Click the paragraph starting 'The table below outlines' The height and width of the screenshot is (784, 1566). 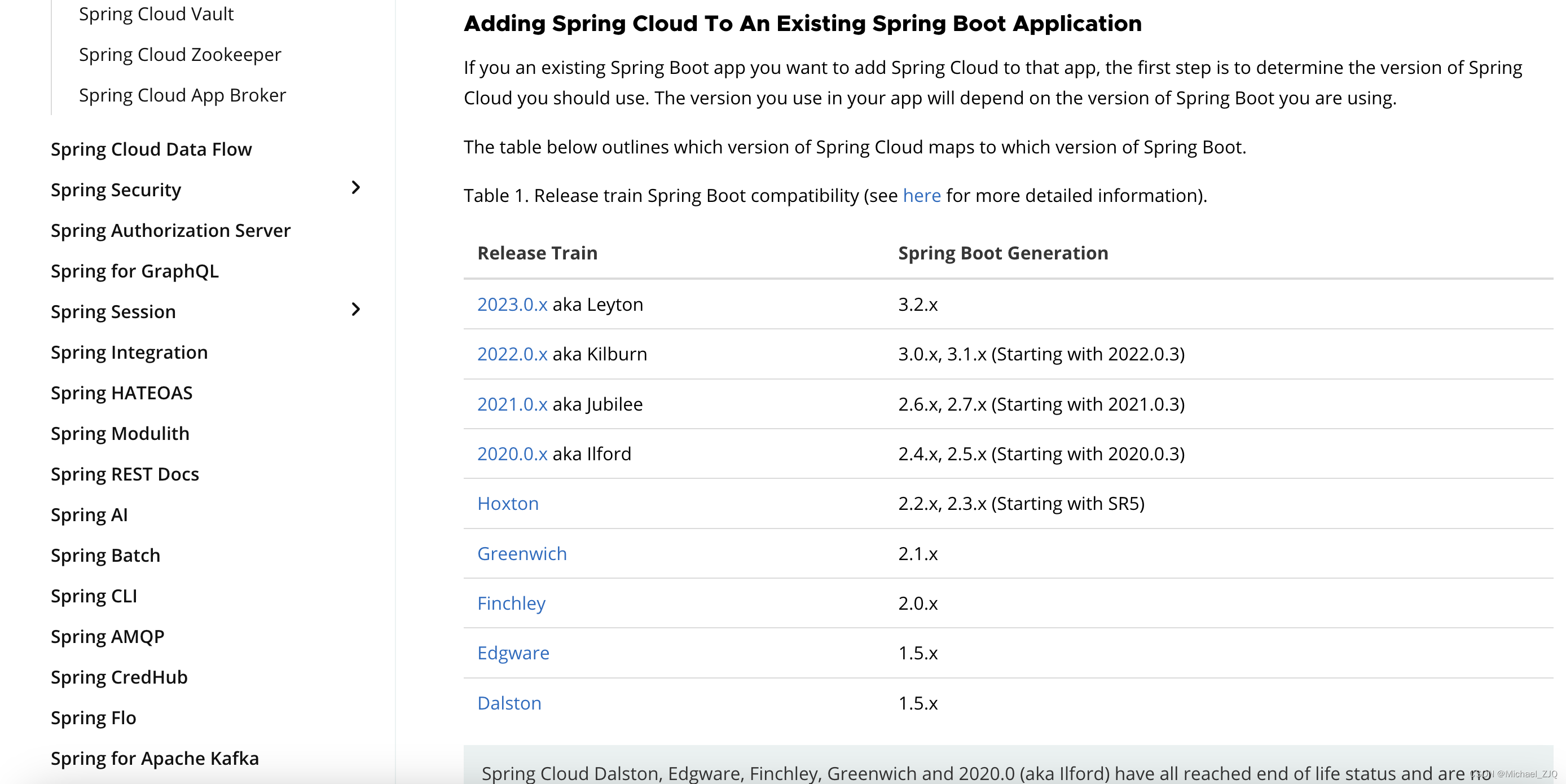(x=855, y=147)
